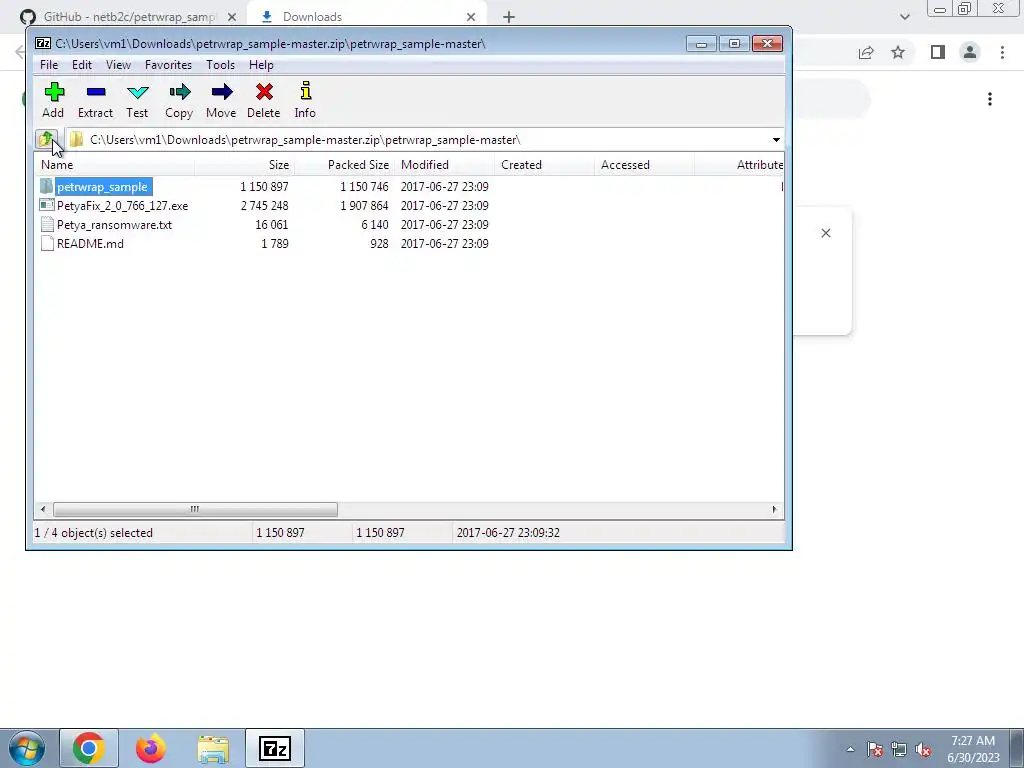This screenshot has width=1024, height=768.
Task: Sort by Modified column header
Action: click(x=445, y=165)
